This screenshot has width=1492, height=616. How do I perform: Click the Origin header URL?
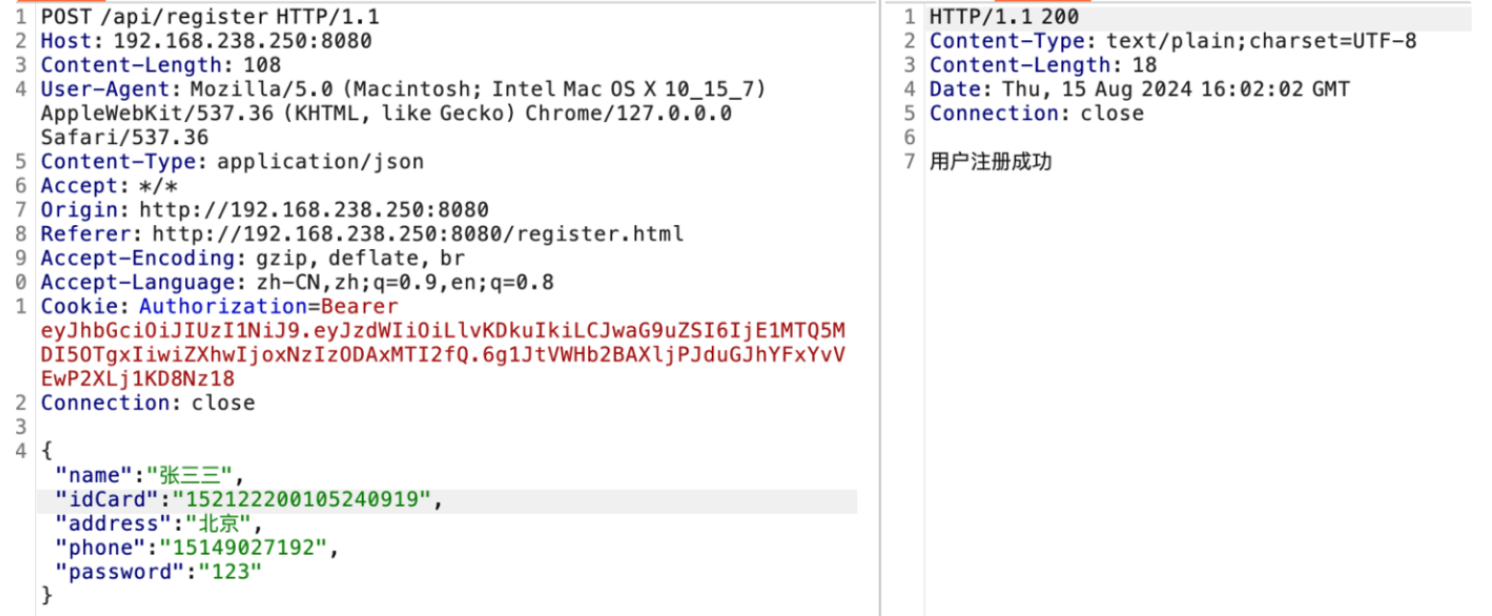coord(314,210)
